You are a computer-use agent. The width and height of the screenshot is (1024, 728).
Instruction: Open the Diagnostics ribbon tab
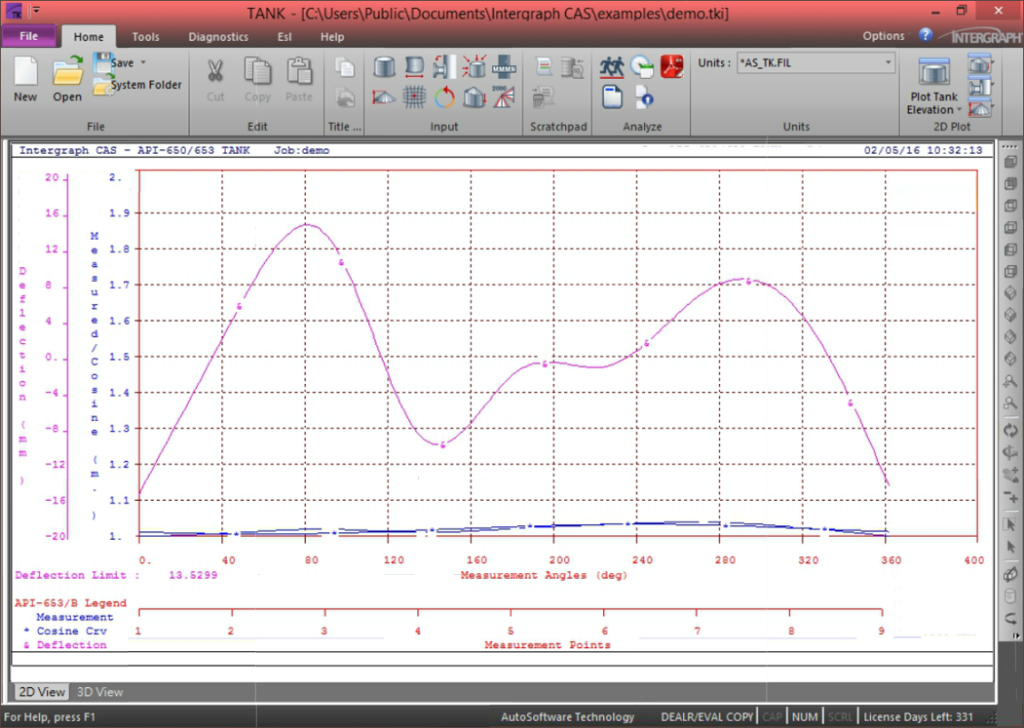pos(218,37)
